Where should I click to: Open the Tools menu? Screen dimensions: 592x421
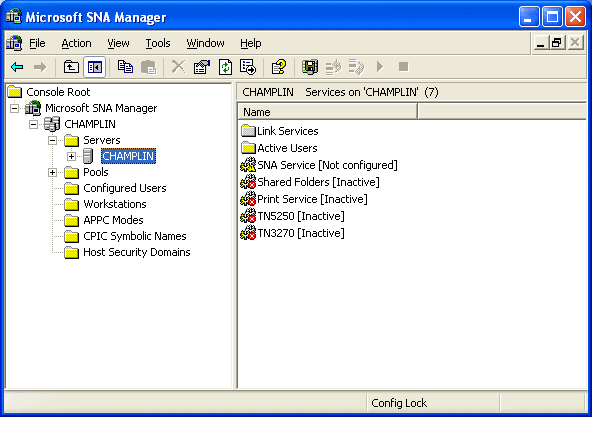point(158,43)
